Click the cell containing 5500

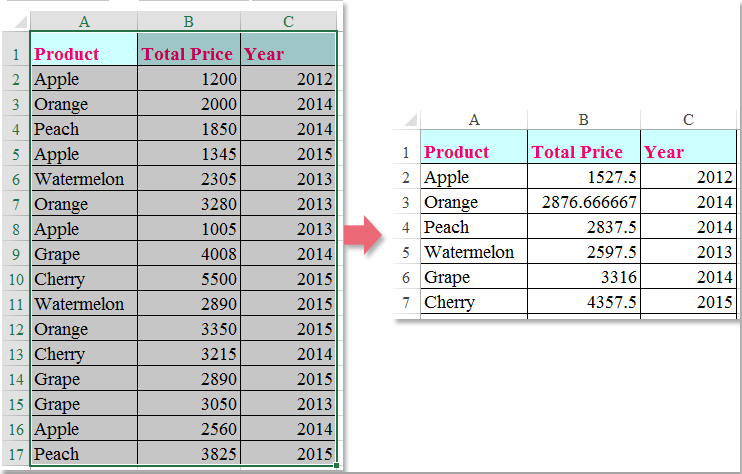point(188,279)
